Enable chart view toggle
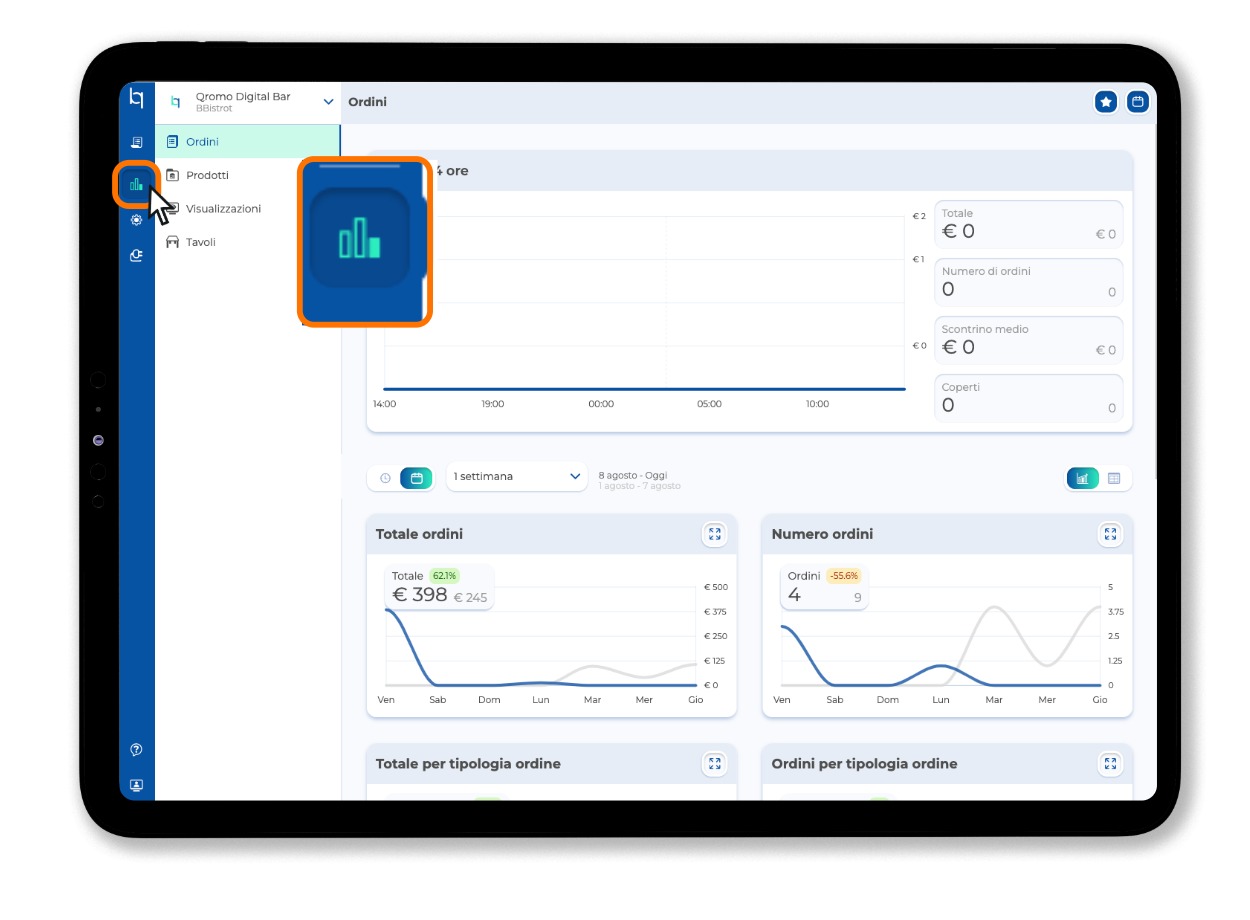The width and height of the screenshot is (1250, 920). [1083, 478]
